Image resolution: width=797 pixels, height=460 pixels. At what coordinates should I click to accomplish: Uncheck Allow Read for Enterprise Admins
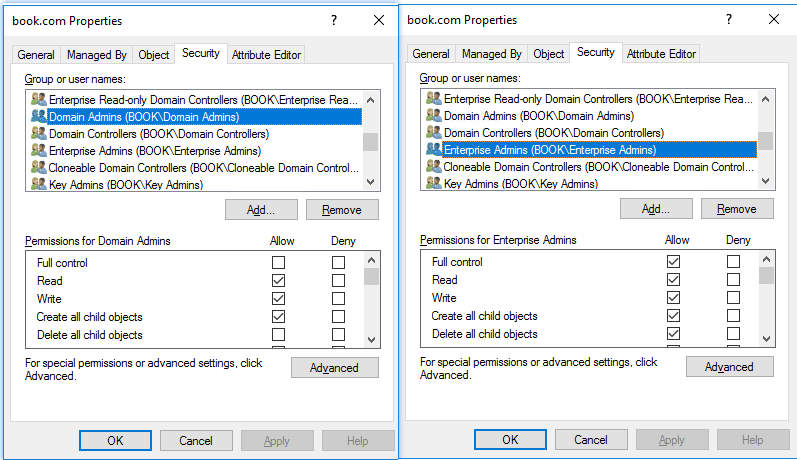[x=673, y=280]
